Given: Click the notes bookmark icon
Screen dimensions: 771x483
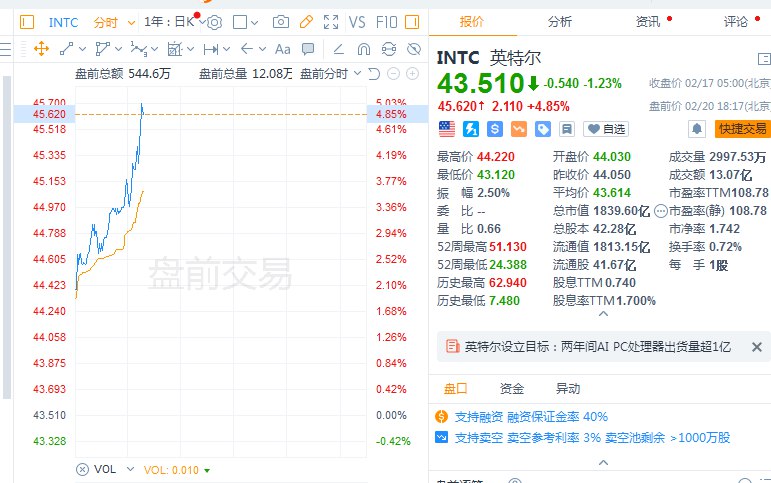Looking at the screenshot, I should pyautogui.click(x=566, y=129).
